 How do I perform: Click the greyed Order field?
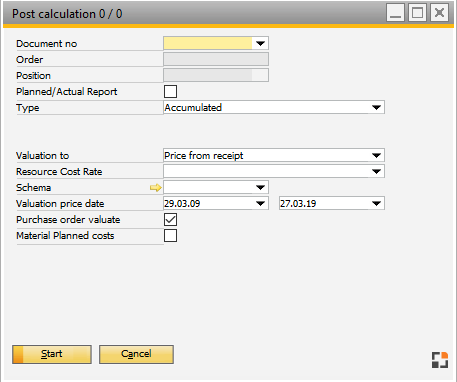click(x=216, y=59)
